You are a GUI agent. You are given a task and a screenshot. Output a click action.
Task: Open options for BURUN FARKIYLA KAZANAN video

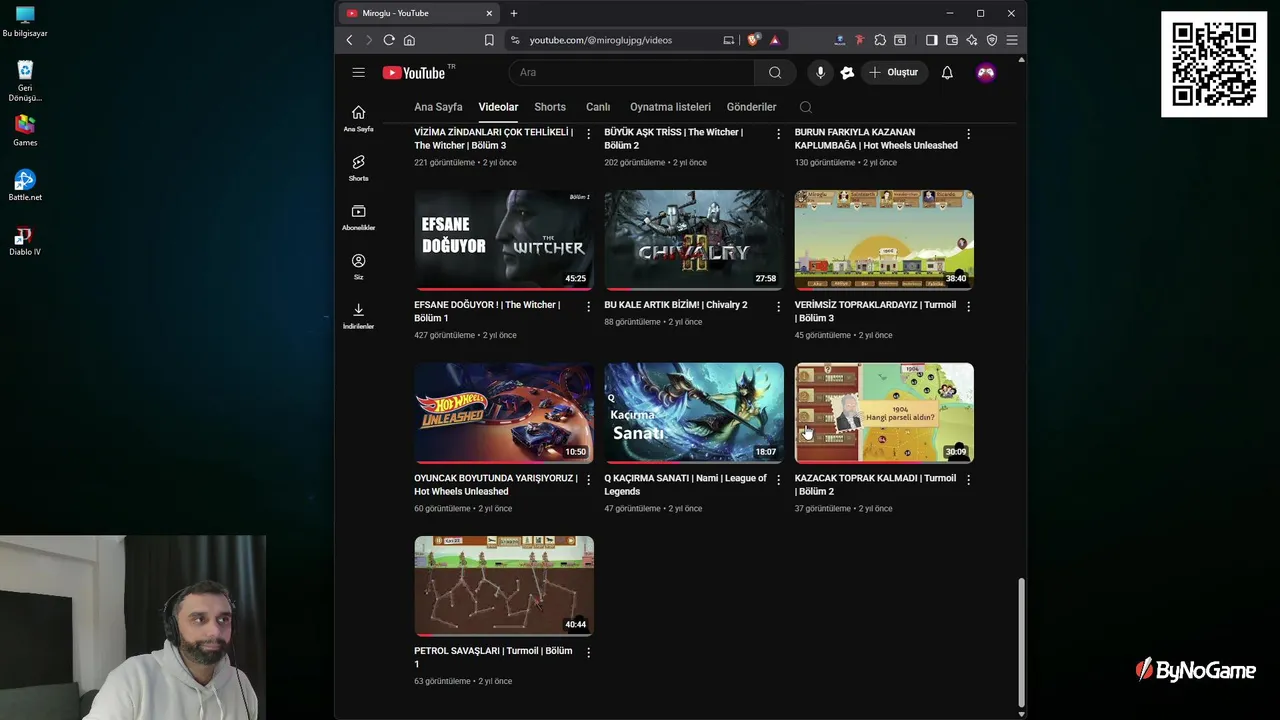pyautogui.click(x=968, y=133)
